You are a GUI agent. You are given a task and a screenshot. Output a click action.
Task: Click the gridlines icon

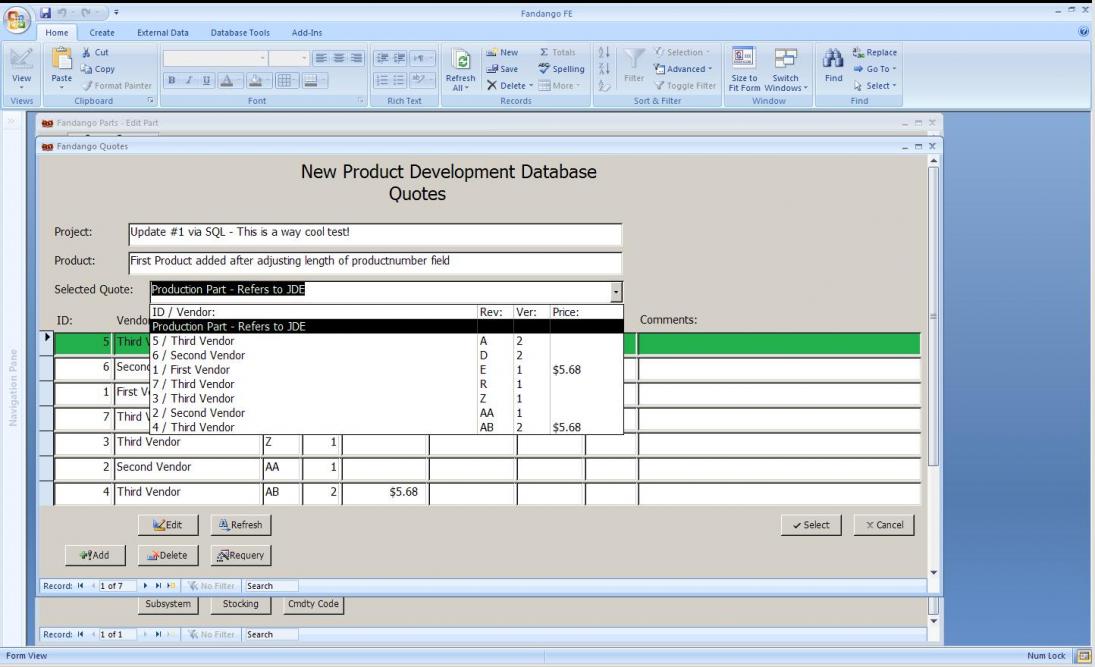click(284, 80)
